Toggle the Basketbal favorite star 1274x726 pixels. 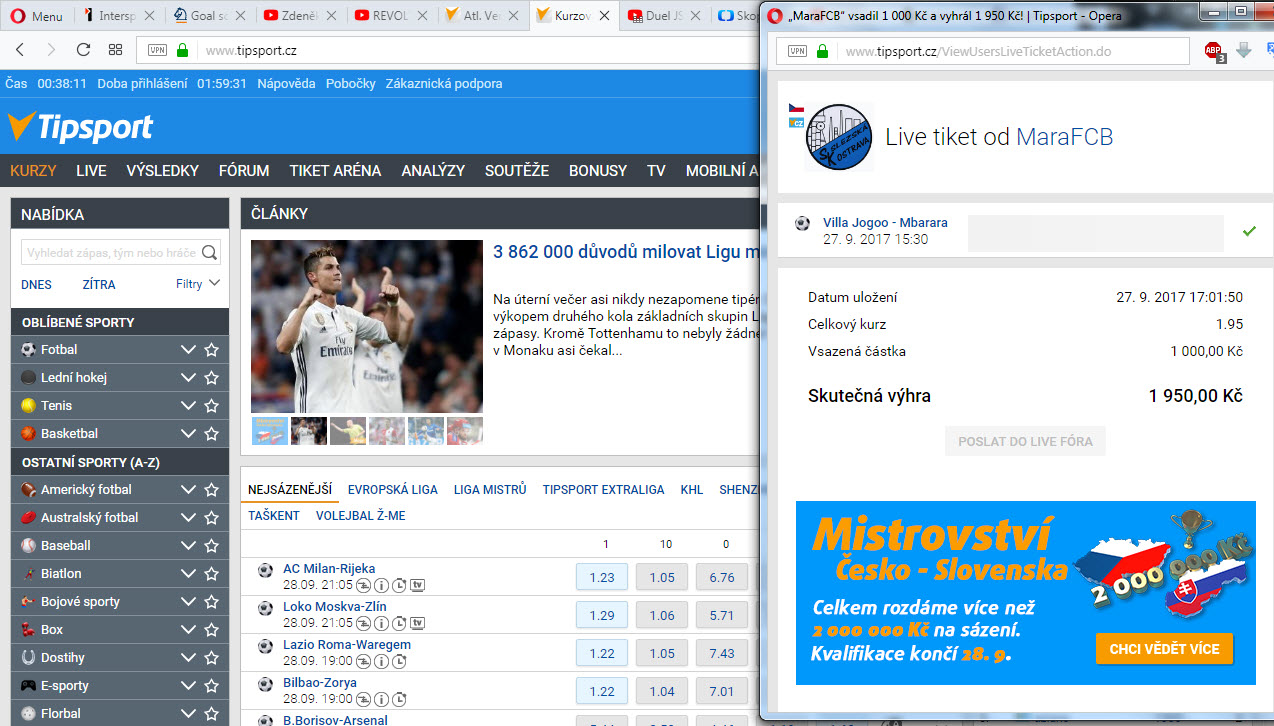(212, 434)
